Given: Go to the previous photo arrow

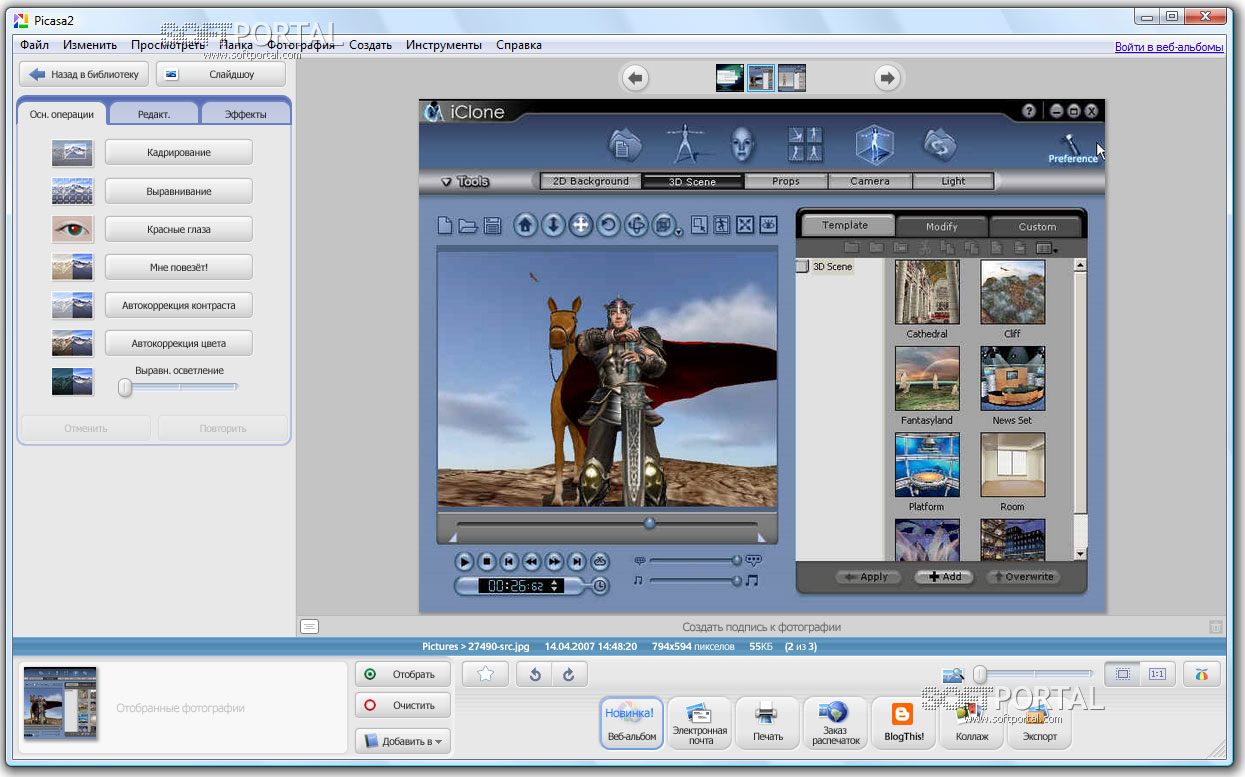Looking at the screenshot, I should pyautogui.click(x=636, y=78).
